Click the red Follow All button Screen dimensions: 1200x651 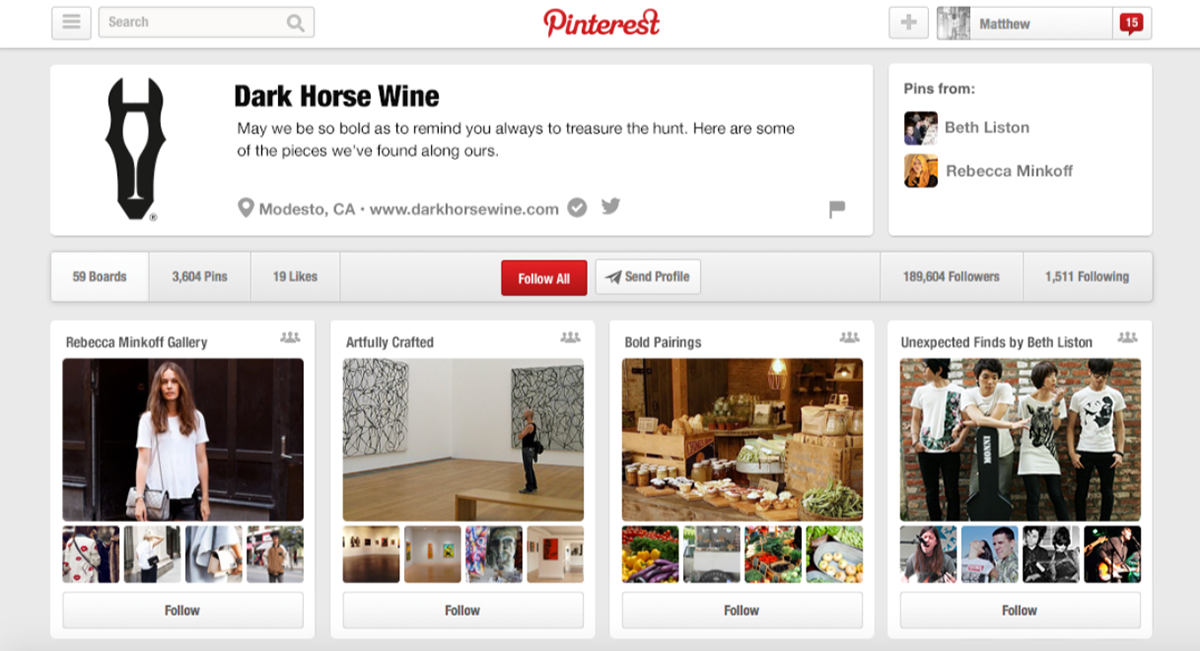(x=544, y=278)
